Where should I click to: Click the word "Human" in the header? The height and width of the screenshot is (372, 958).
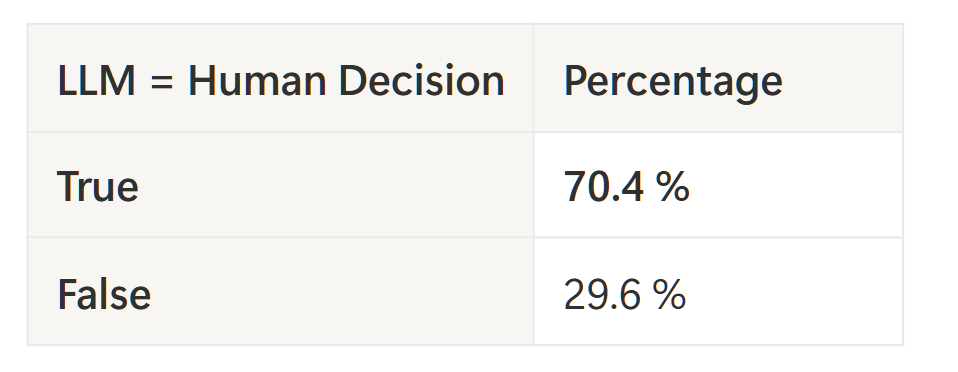point(257,81)
